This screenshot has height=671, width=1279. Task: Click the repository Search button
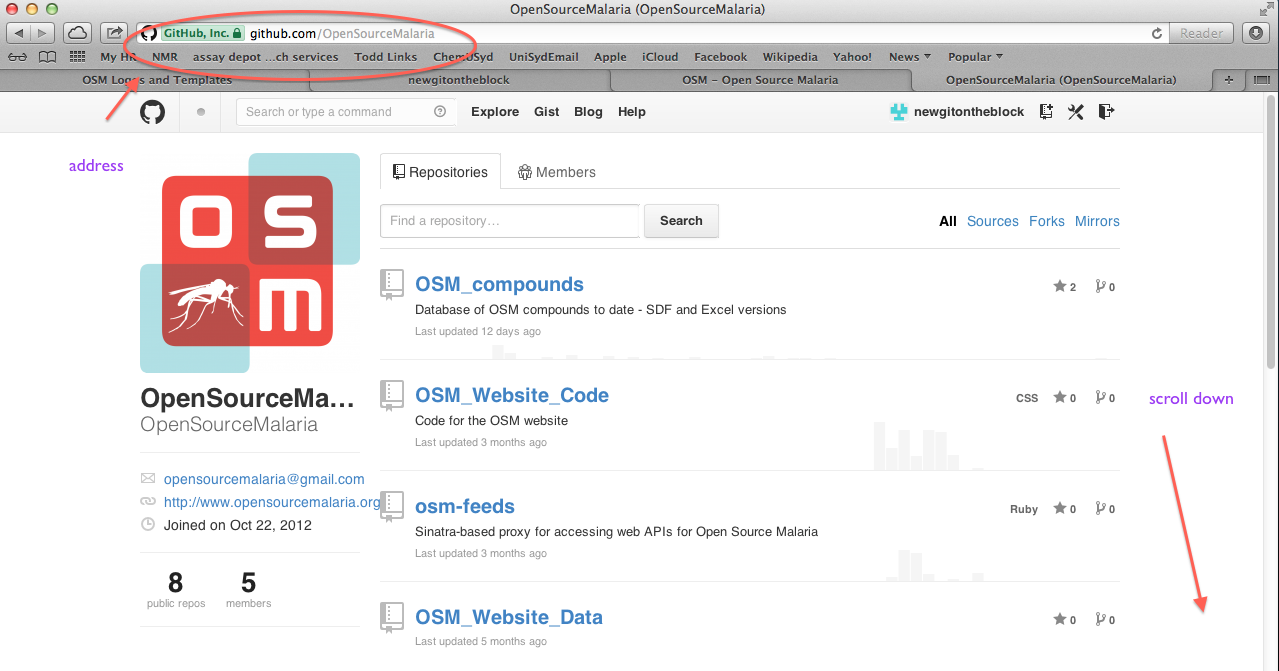[x=681, y=221]
